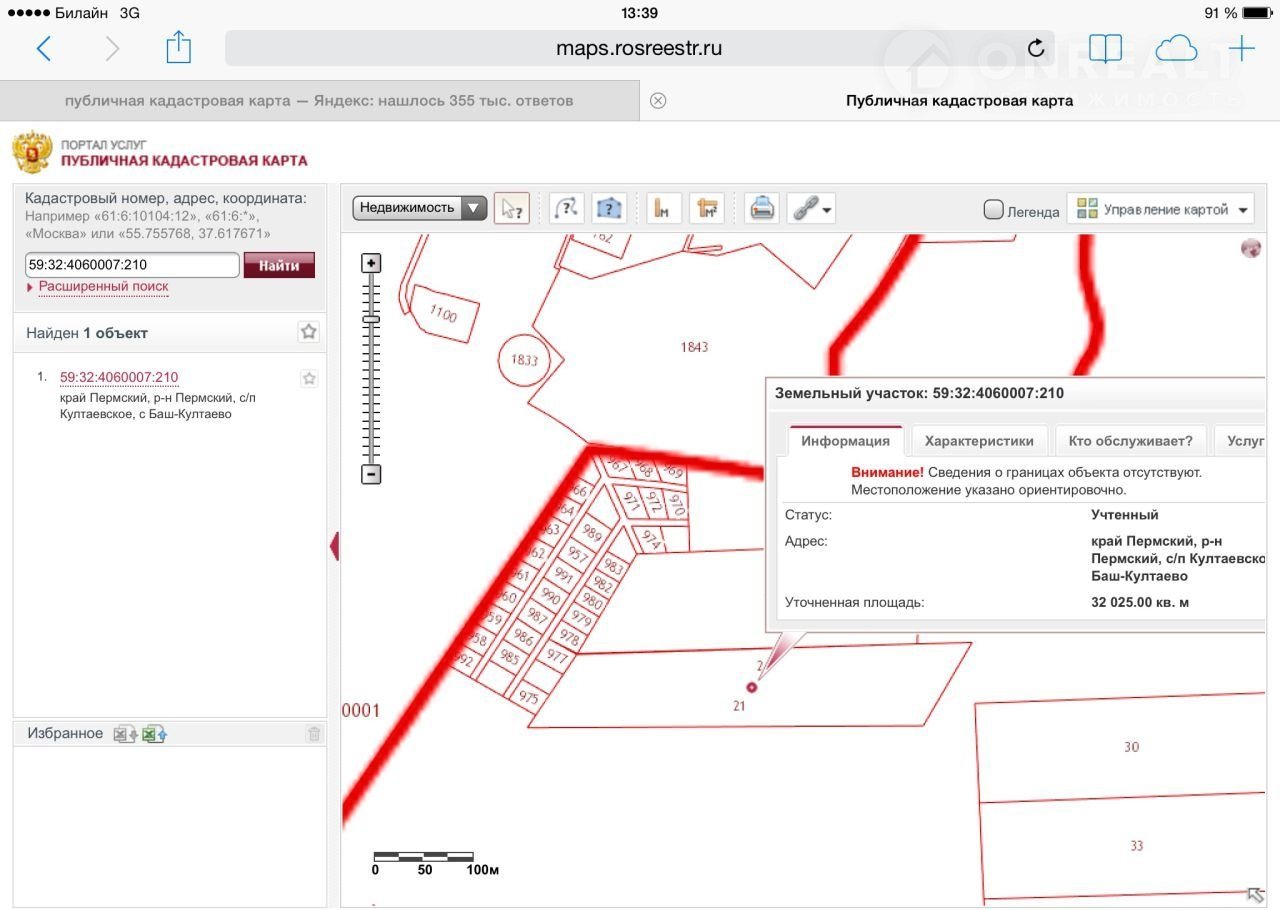Open the Недвижимость dropdown

[x=419, y=208]
